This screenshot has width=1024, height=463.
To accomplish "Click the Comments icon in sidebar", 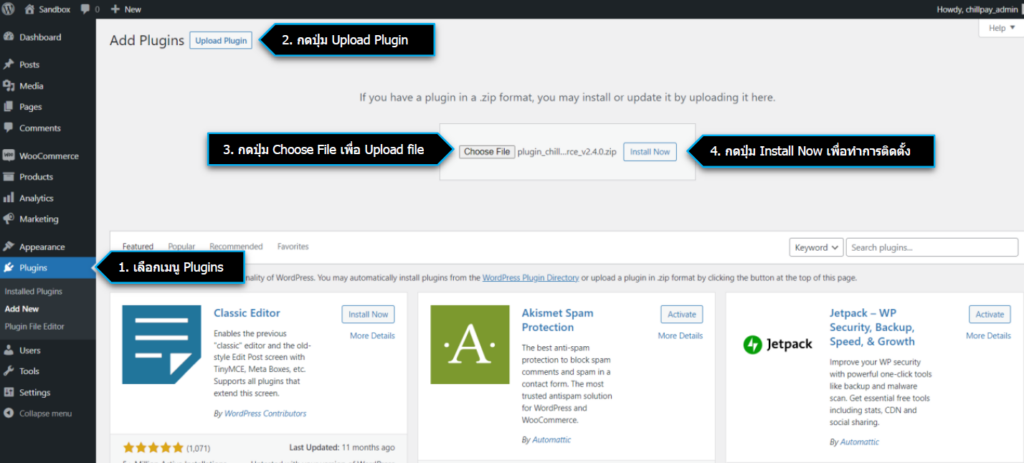I will click(8, 128).
